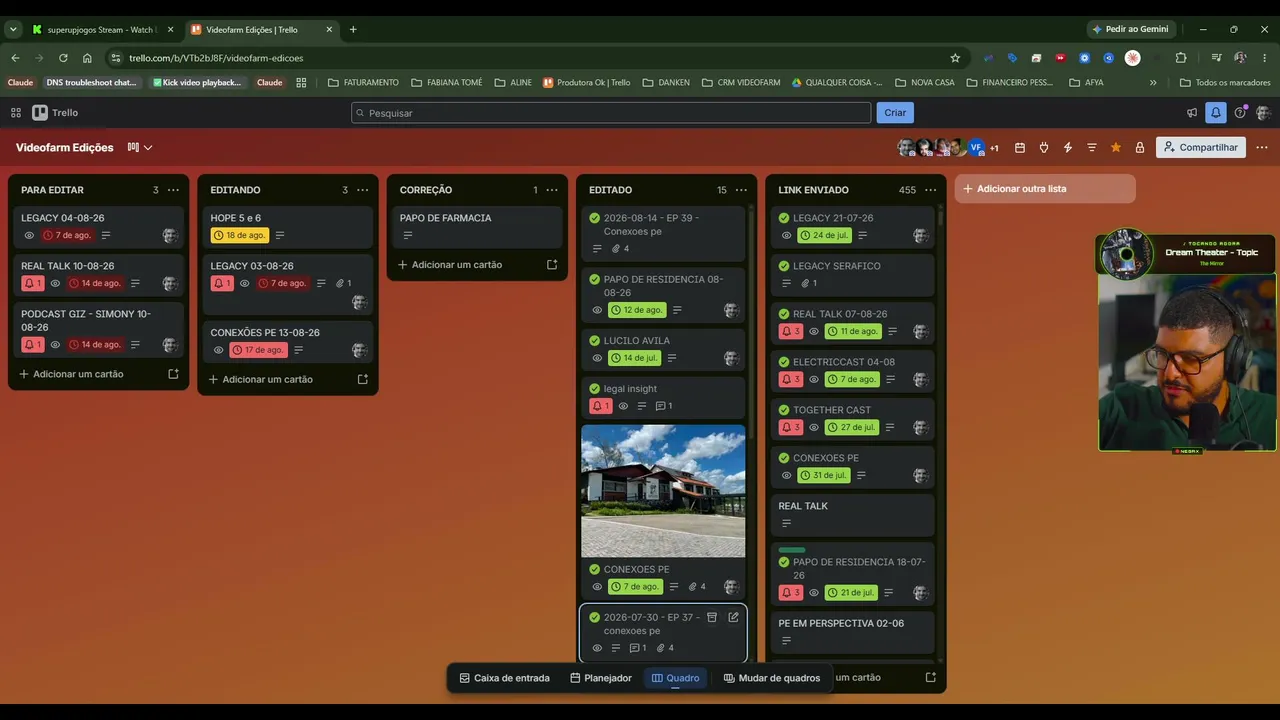Viewport: 1280px width, 720px height.
Task: Toggle complete check on ELECTRICCAST 04-08 card
Action: 784,362
